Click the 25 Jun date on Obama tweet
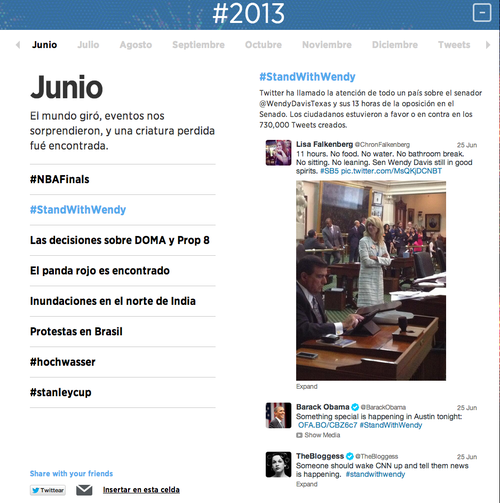Image resolution: width=500 pixels, height=503 pixels. 467,408
